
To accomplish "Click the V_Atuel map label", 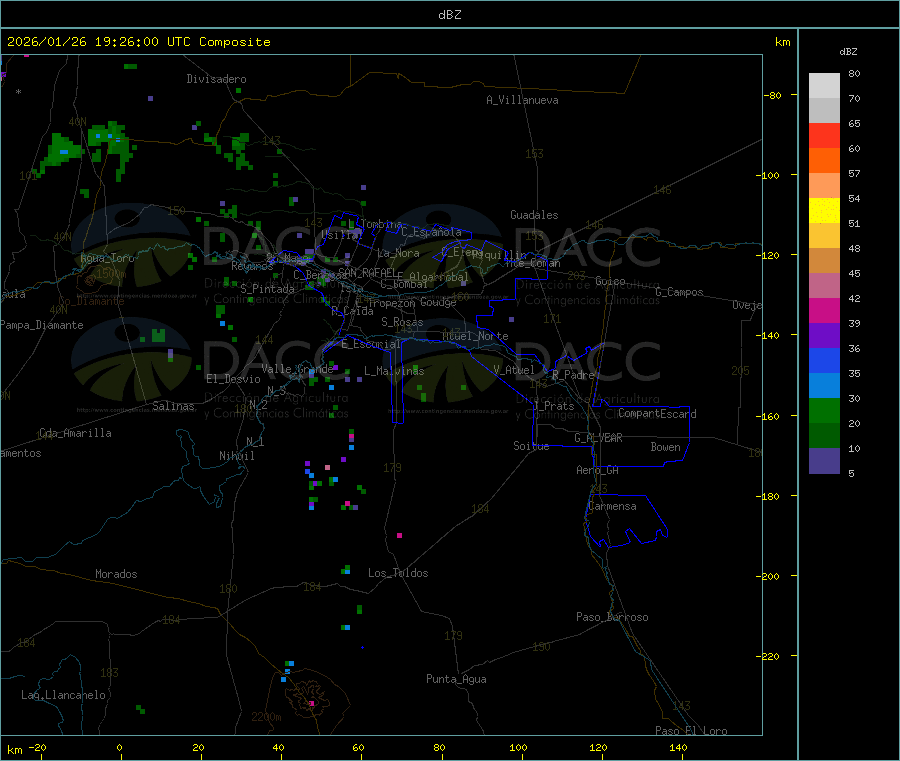I will (x=514, y=370).
